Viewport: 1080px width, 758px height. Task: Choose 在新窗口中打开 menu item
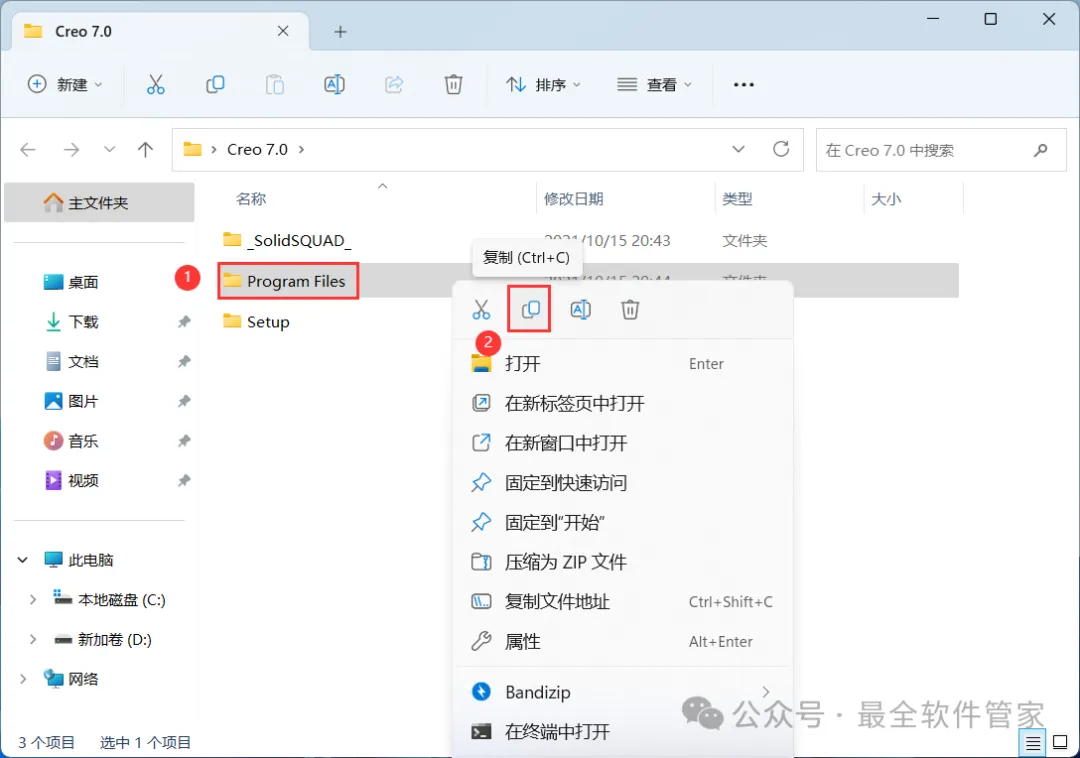(623, 443)
